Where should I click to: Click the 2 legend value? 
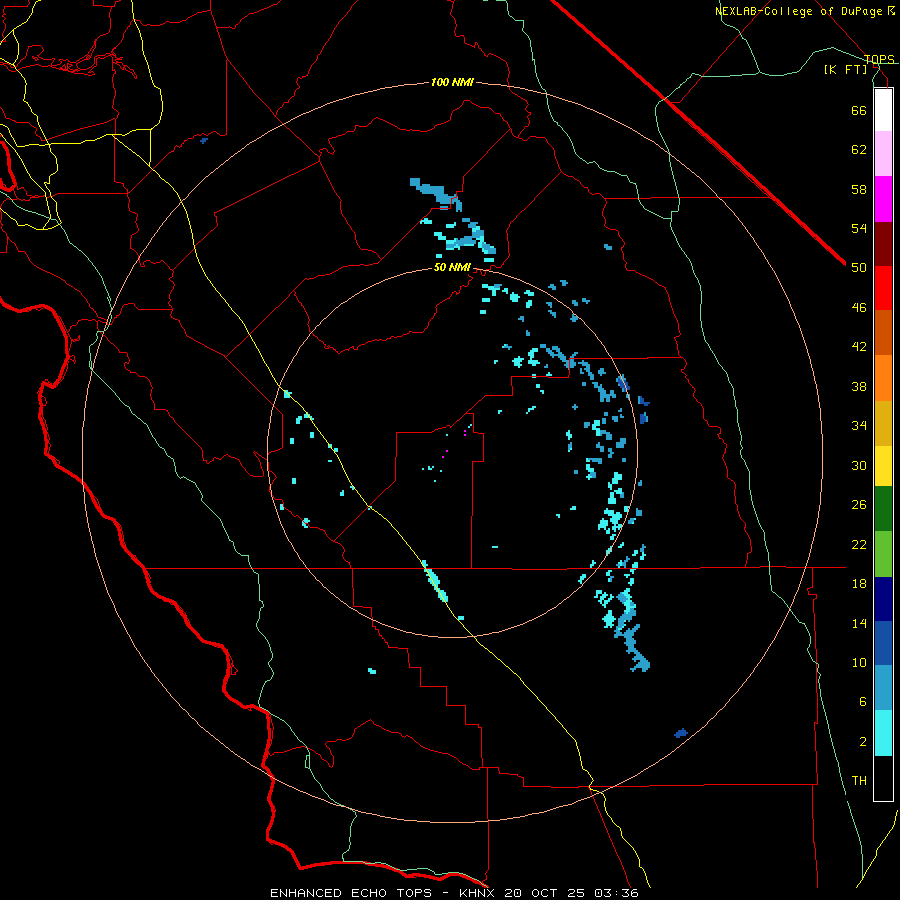tap(863, 742)
